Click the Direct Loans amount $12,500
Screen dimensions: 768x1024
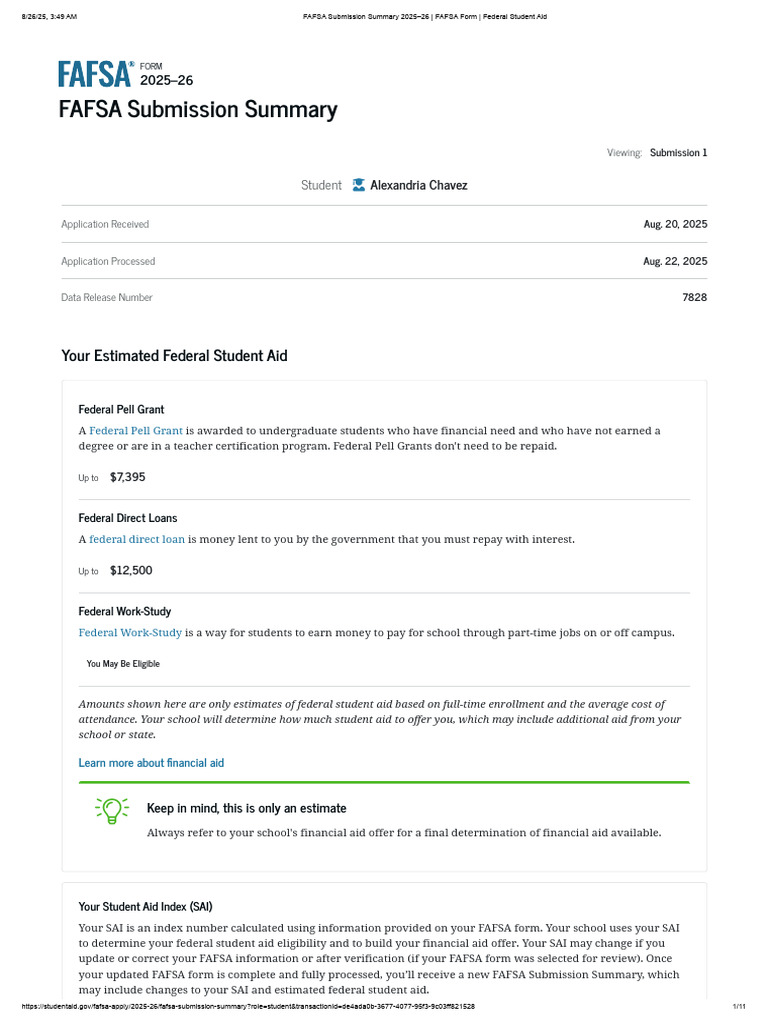click(131, 570)
